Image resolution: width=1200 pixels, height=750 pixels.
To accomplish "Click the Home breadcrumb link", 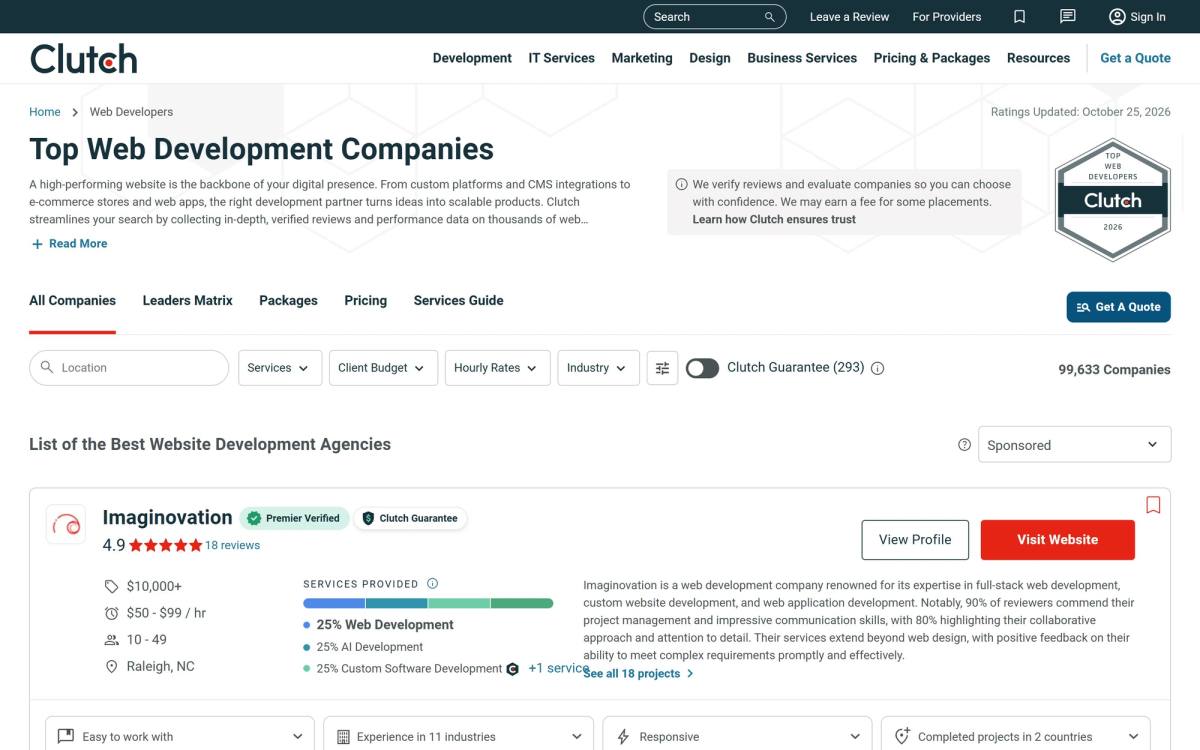I will pos(45,112).
